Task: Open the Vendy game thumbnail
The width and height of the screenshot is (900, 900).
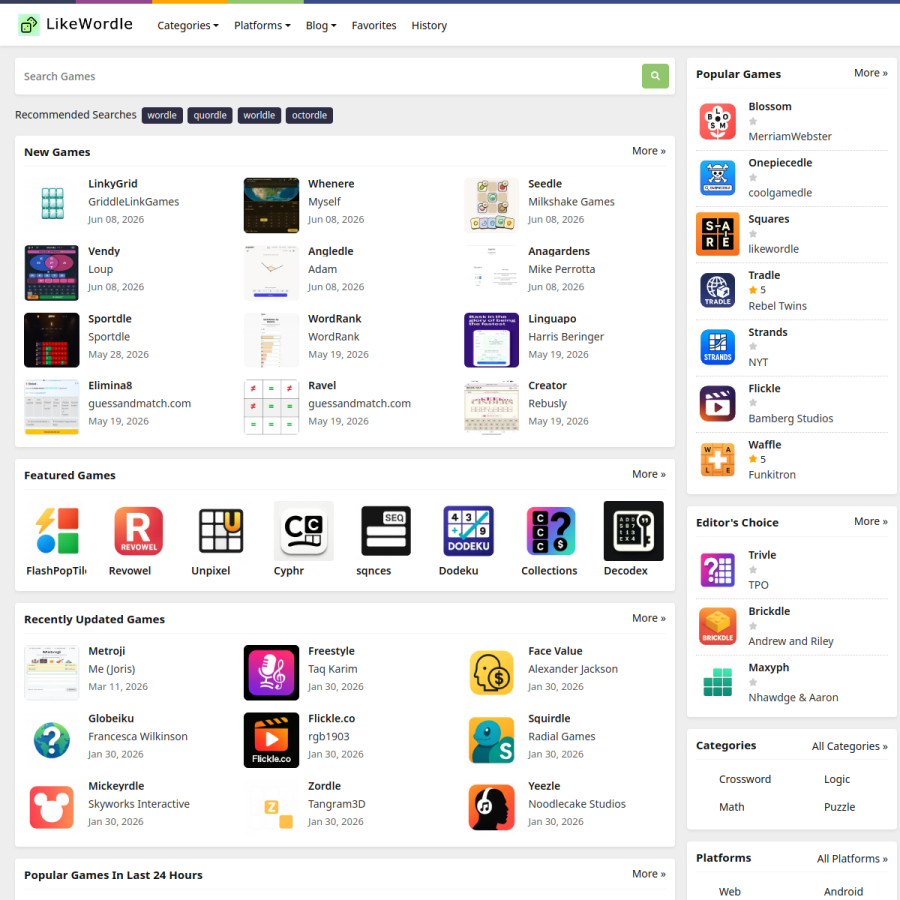Action: [x=52, y=273]
